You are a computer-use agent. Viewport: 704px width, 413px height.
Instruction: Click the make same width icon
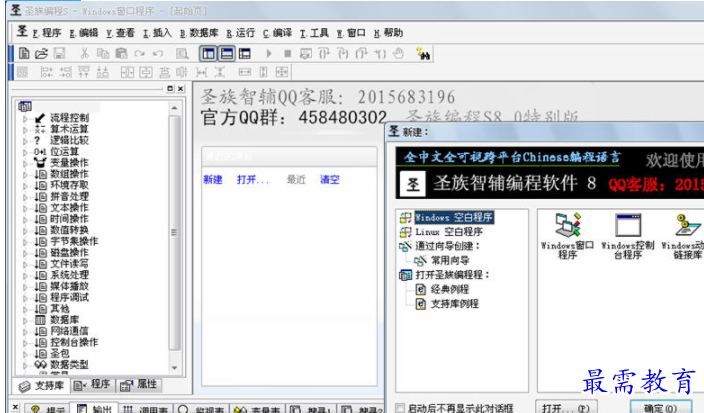[245, 72]
